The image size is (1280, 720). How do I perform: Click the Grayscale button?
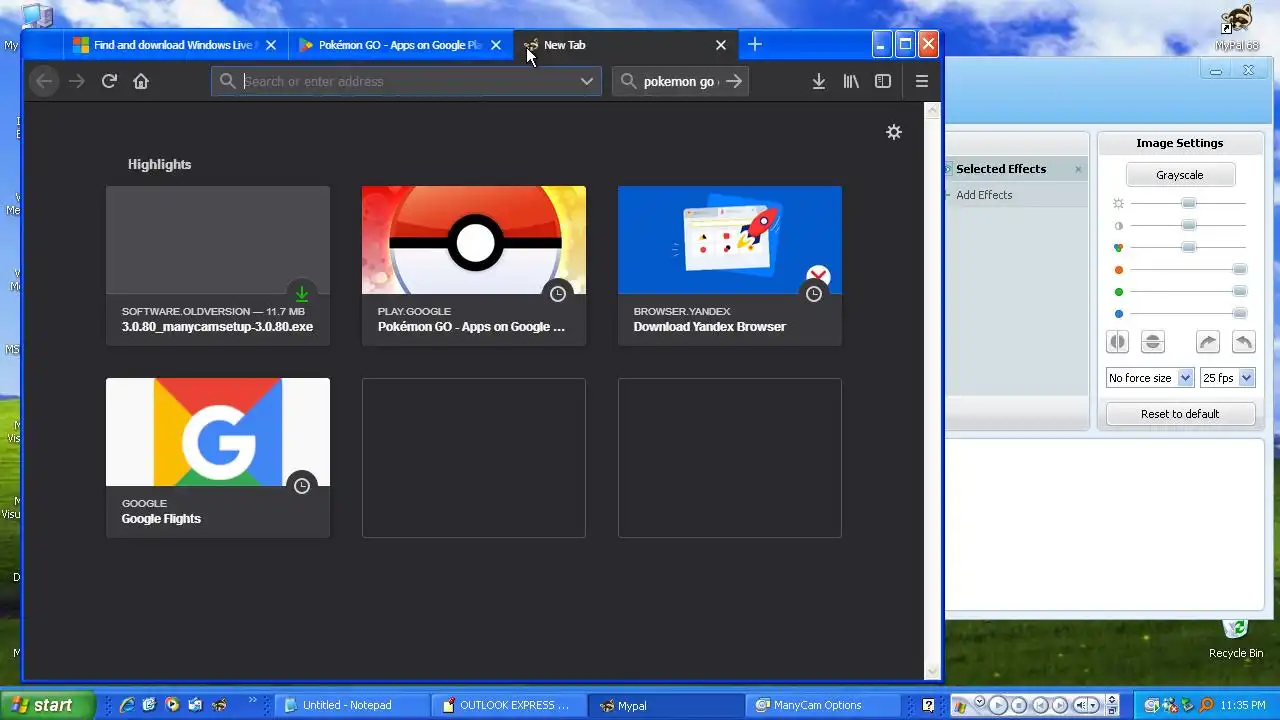click(x=1180, y=175)
